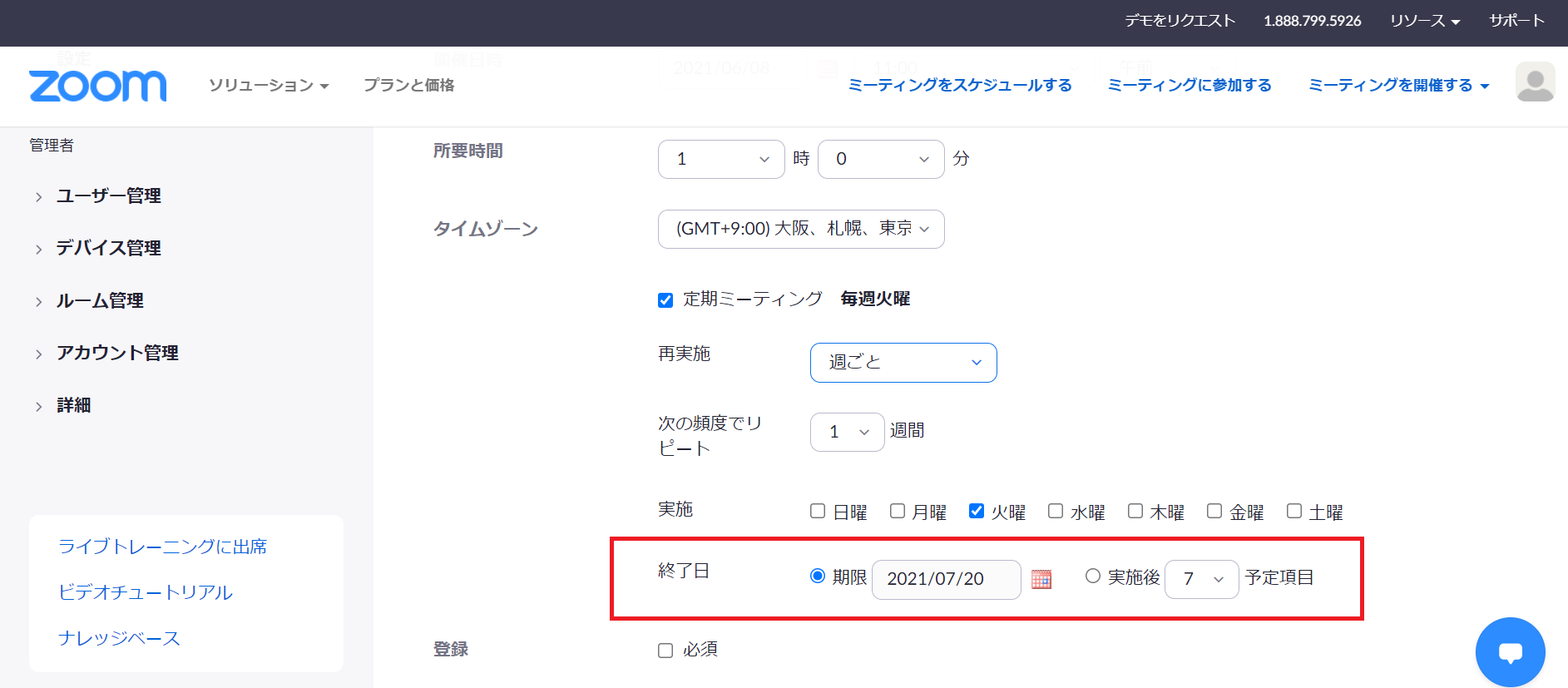1568x688 pixels.
Task: Open the calendar date picker icon
Action: (1041, 579)
